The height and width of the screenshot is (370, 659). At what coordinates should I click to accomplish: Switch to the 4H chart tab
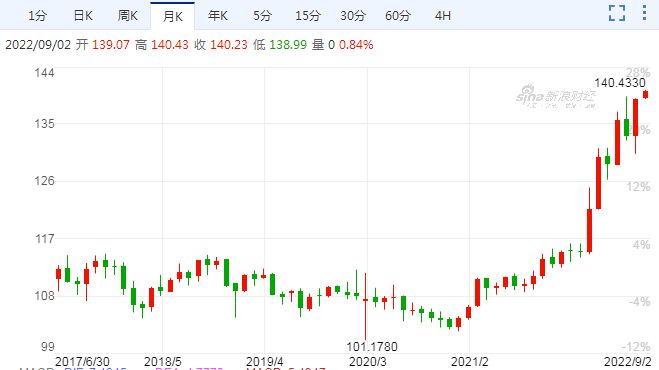pyautogui.click(x=443, y=16)
